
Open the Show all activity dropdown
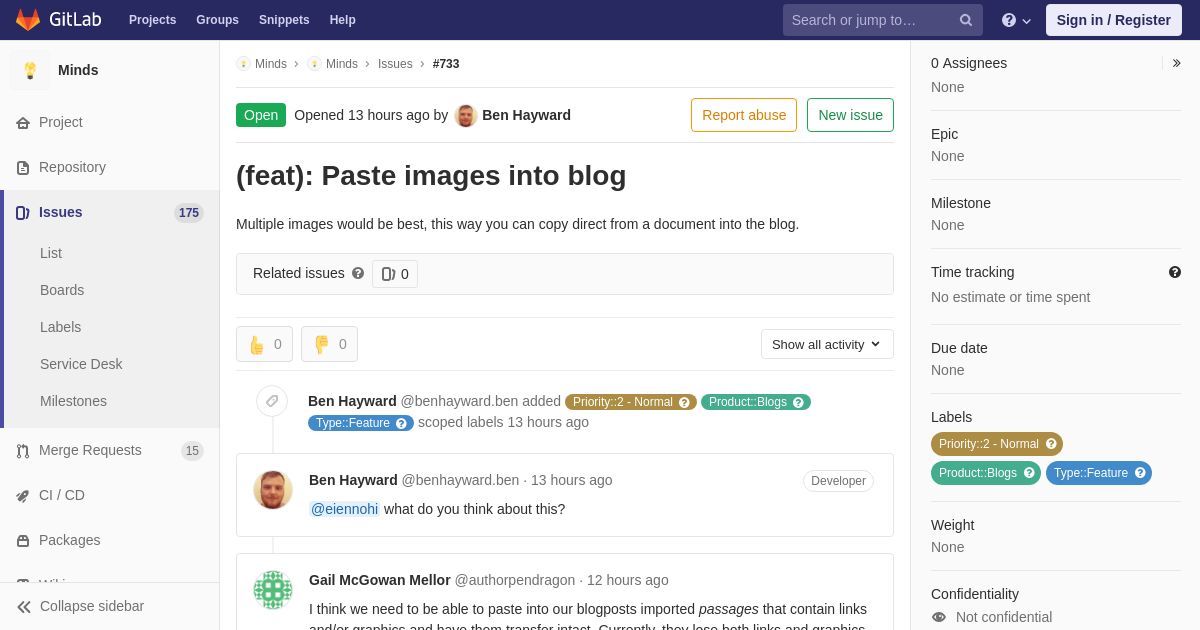pos(827,344)
